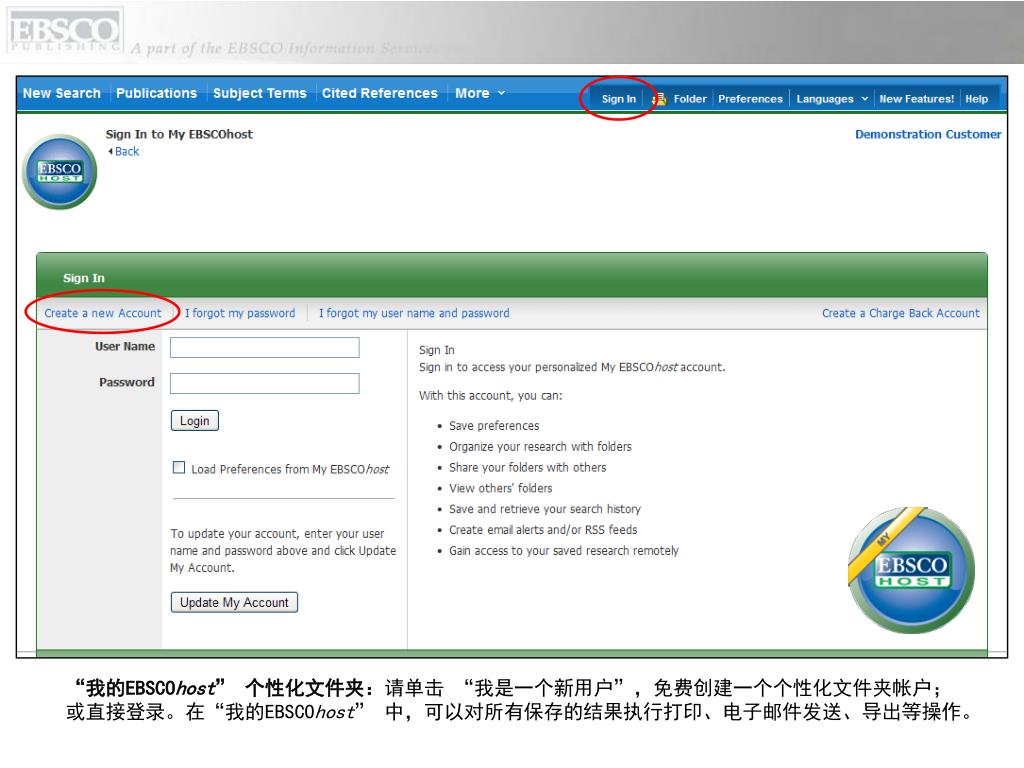Click the Demonstration Customer link
The image size is (1024, 768).
[x=928, y=135]
